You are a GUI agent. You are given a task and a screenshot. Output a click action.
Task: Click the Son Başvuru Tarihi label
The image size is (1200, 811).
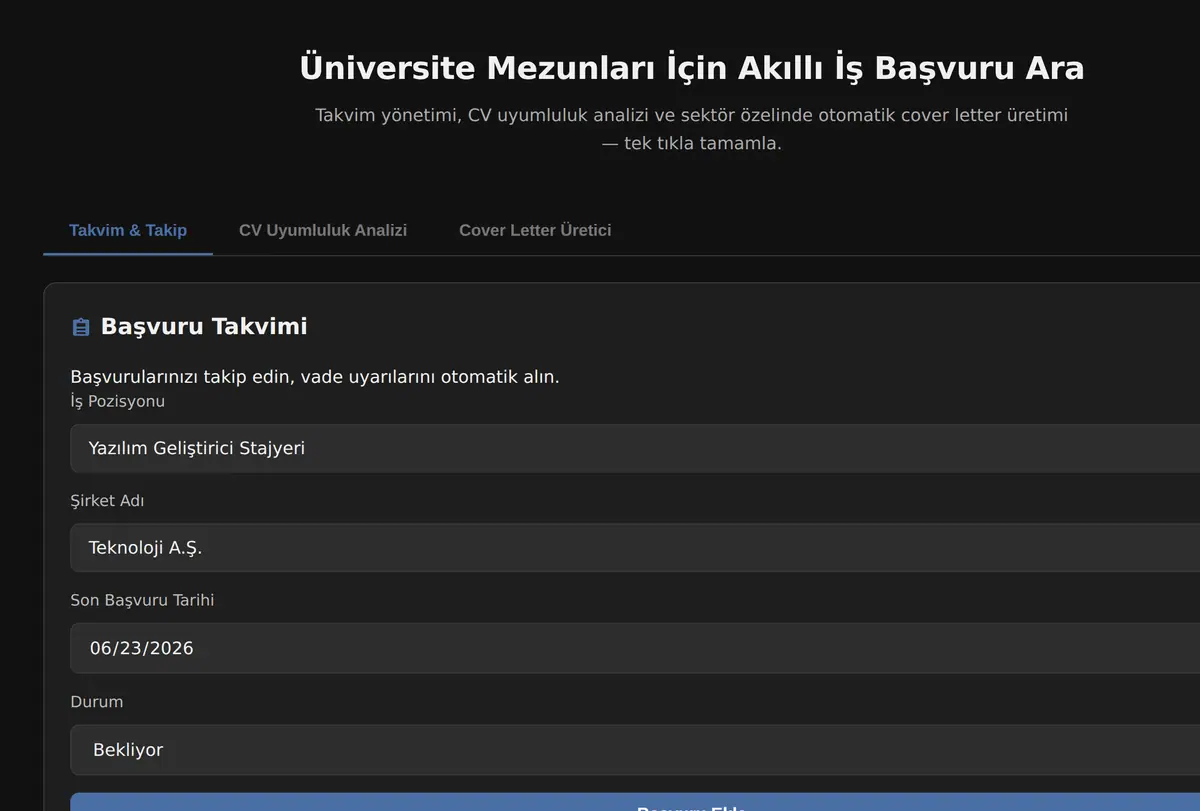click(142, 600)
